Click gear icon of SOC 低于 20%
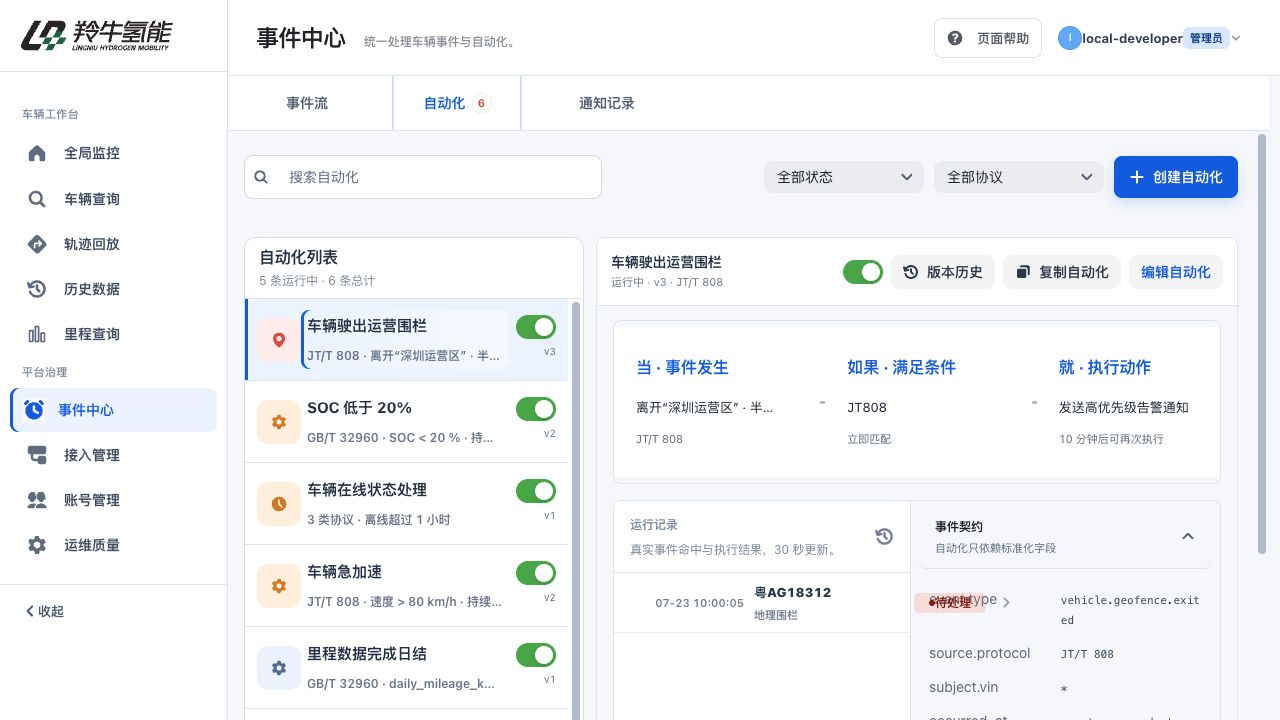 pos(279,422)
